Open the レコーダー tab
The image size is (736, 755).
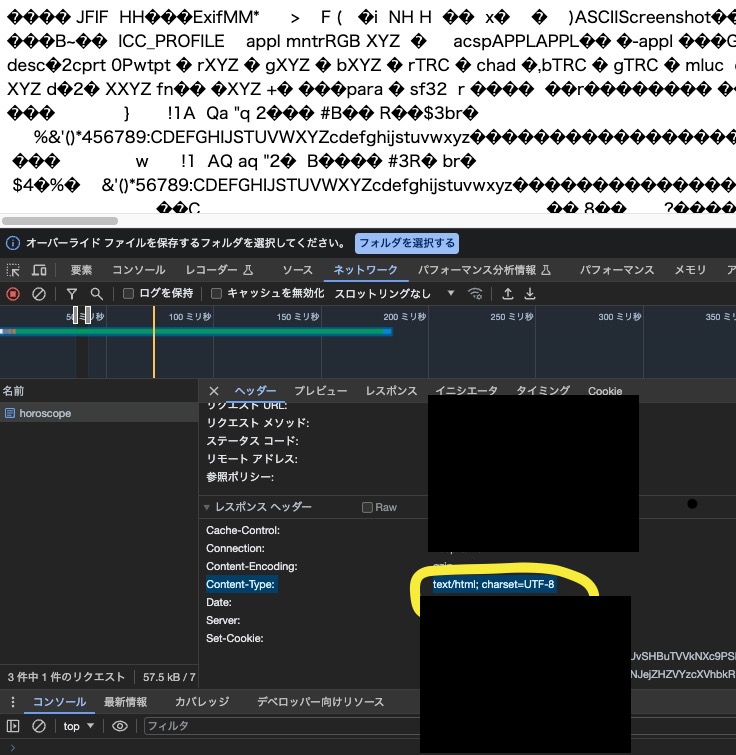[220, 270]
